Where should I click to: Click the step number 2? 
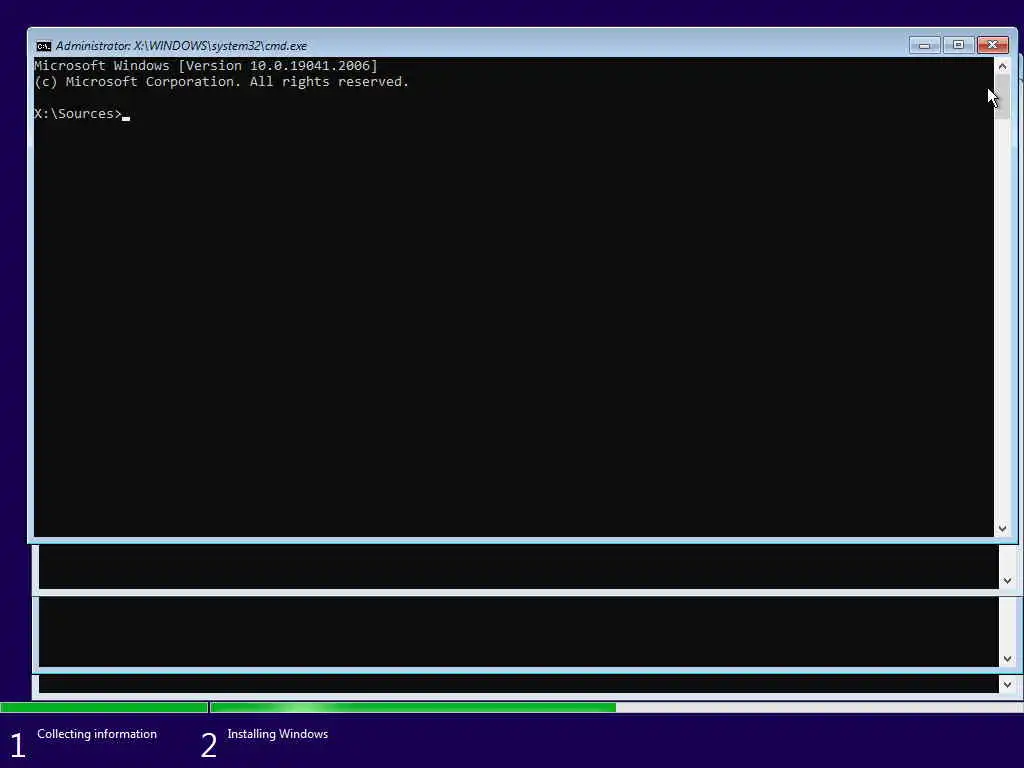click(x=208, y=745)
